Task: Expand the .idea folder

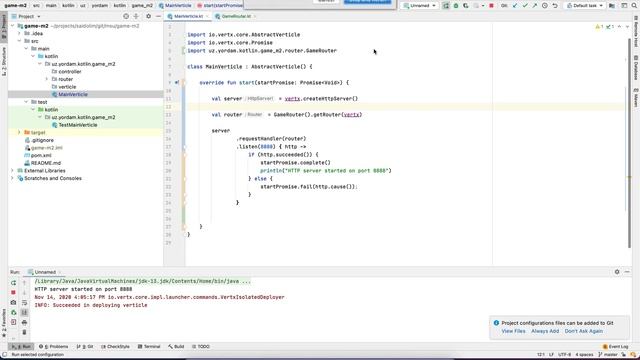Action: [x=19, y=33]
